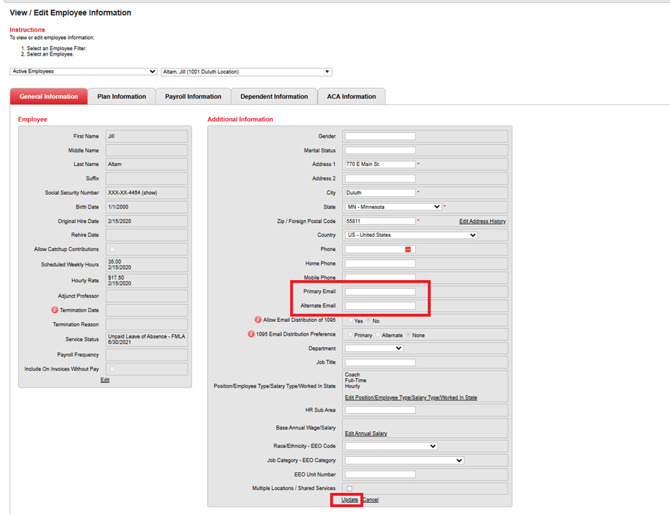Open the Active Employees filter dropdown
The image size is (670, 514).
point(83,72)
